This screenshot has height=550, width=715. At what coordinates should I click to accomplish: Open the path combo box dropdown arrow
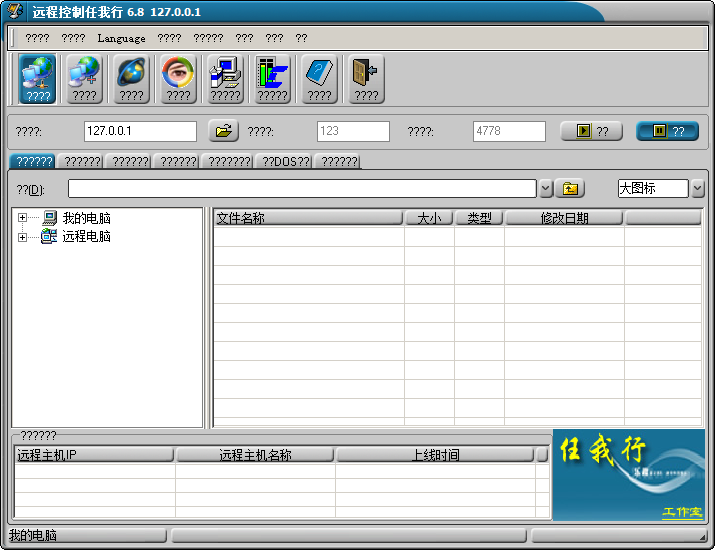coord(545,188)
